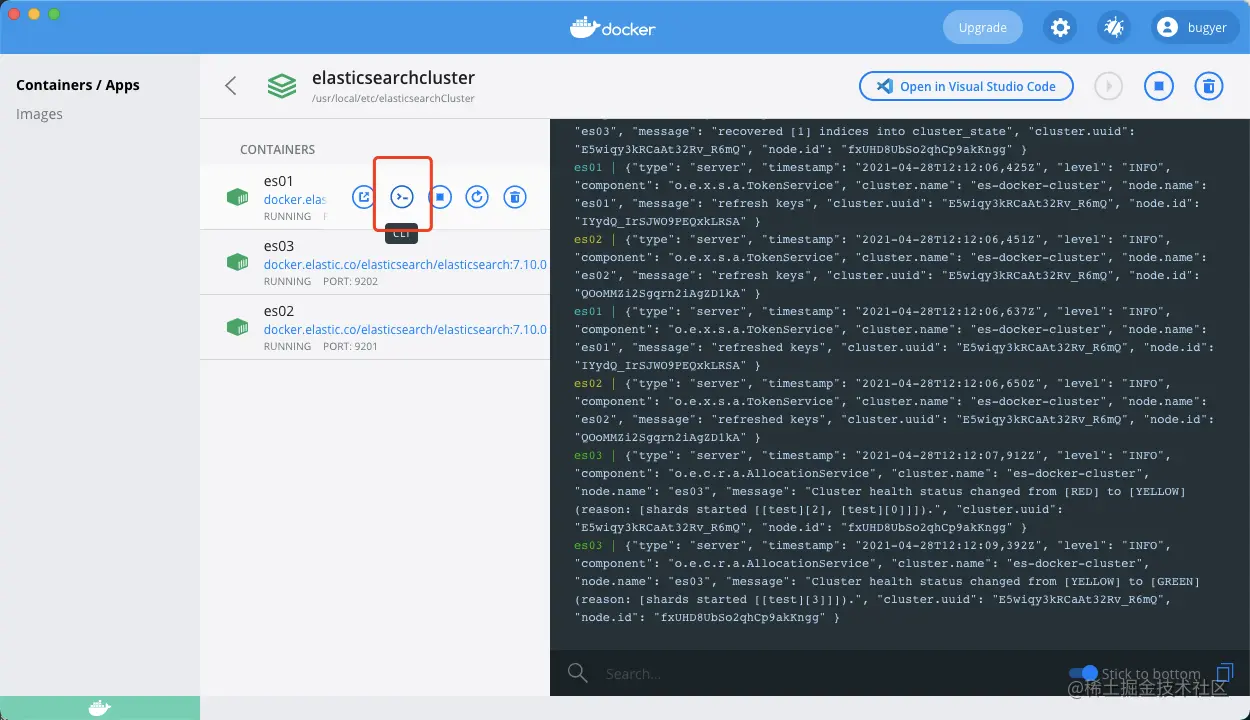Screen dimensions: 1250x720
Task: Go back using the left arrow
Action: click(x=231, y=86)
